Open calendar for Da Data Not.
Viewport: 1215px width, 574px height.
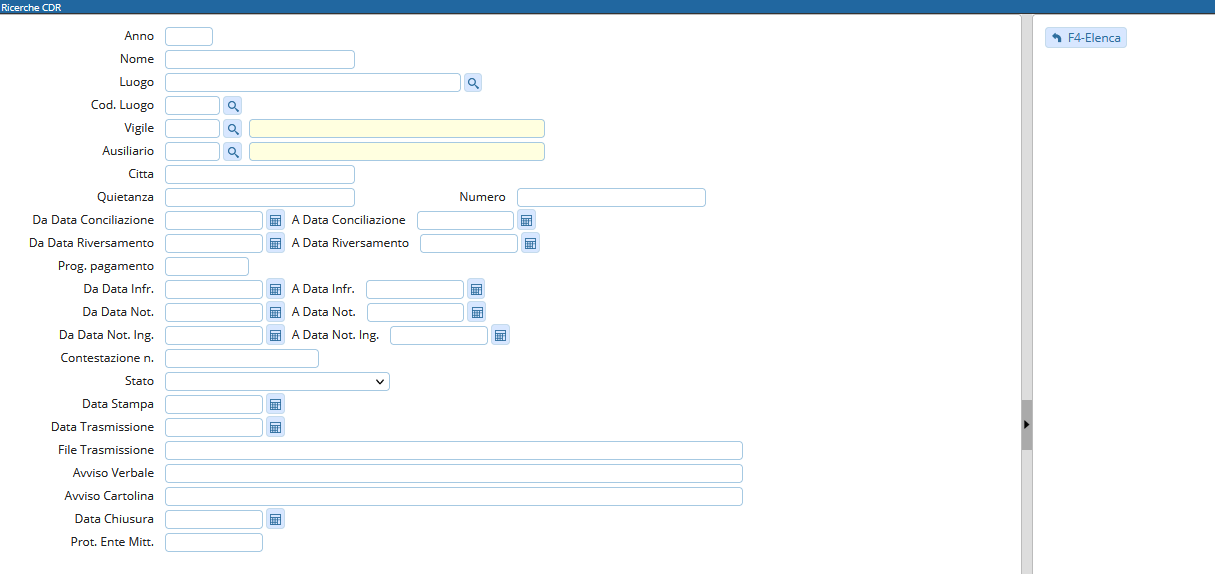(276, 312)
